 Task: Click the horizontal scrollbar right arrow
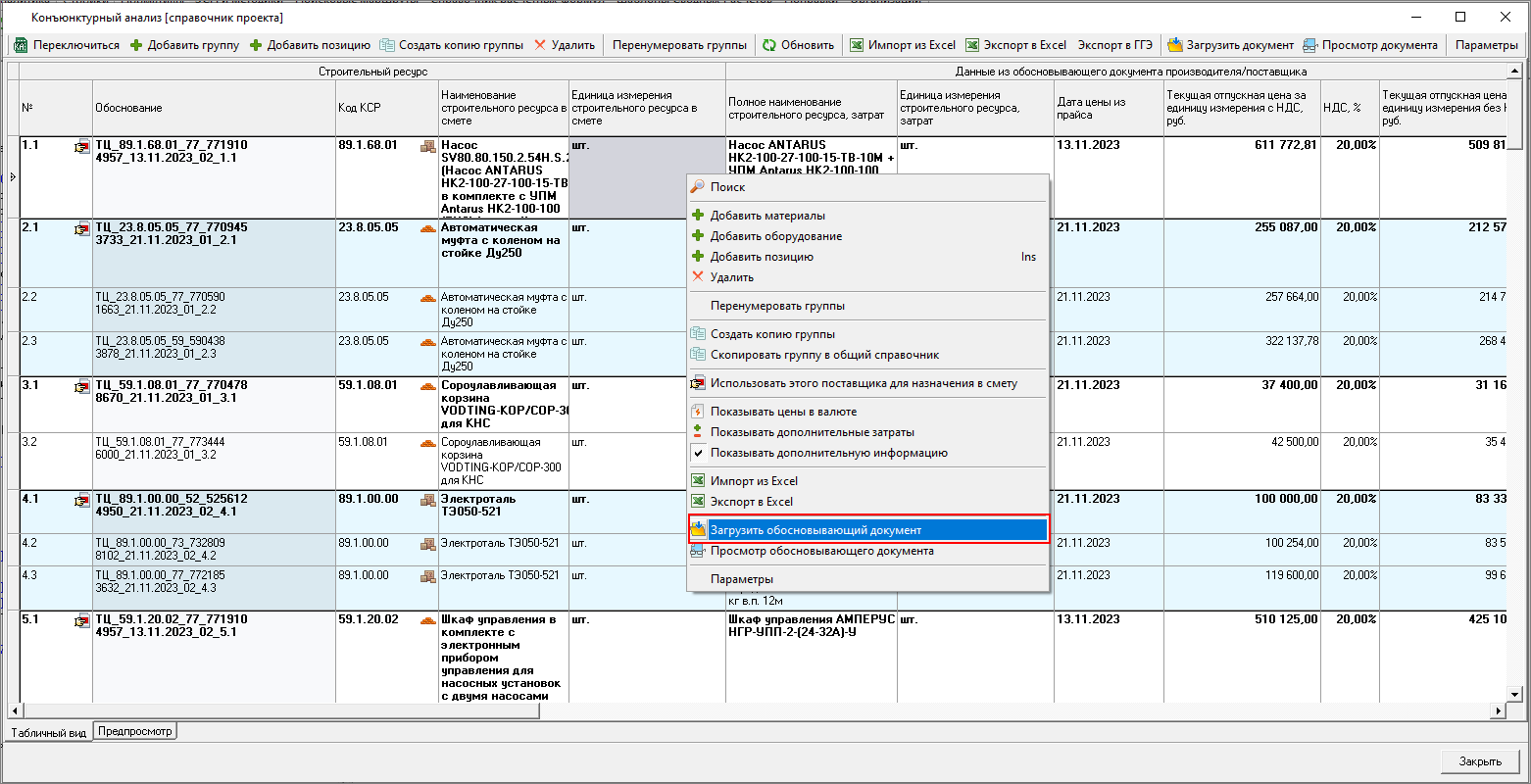[x=1498, y=710]
